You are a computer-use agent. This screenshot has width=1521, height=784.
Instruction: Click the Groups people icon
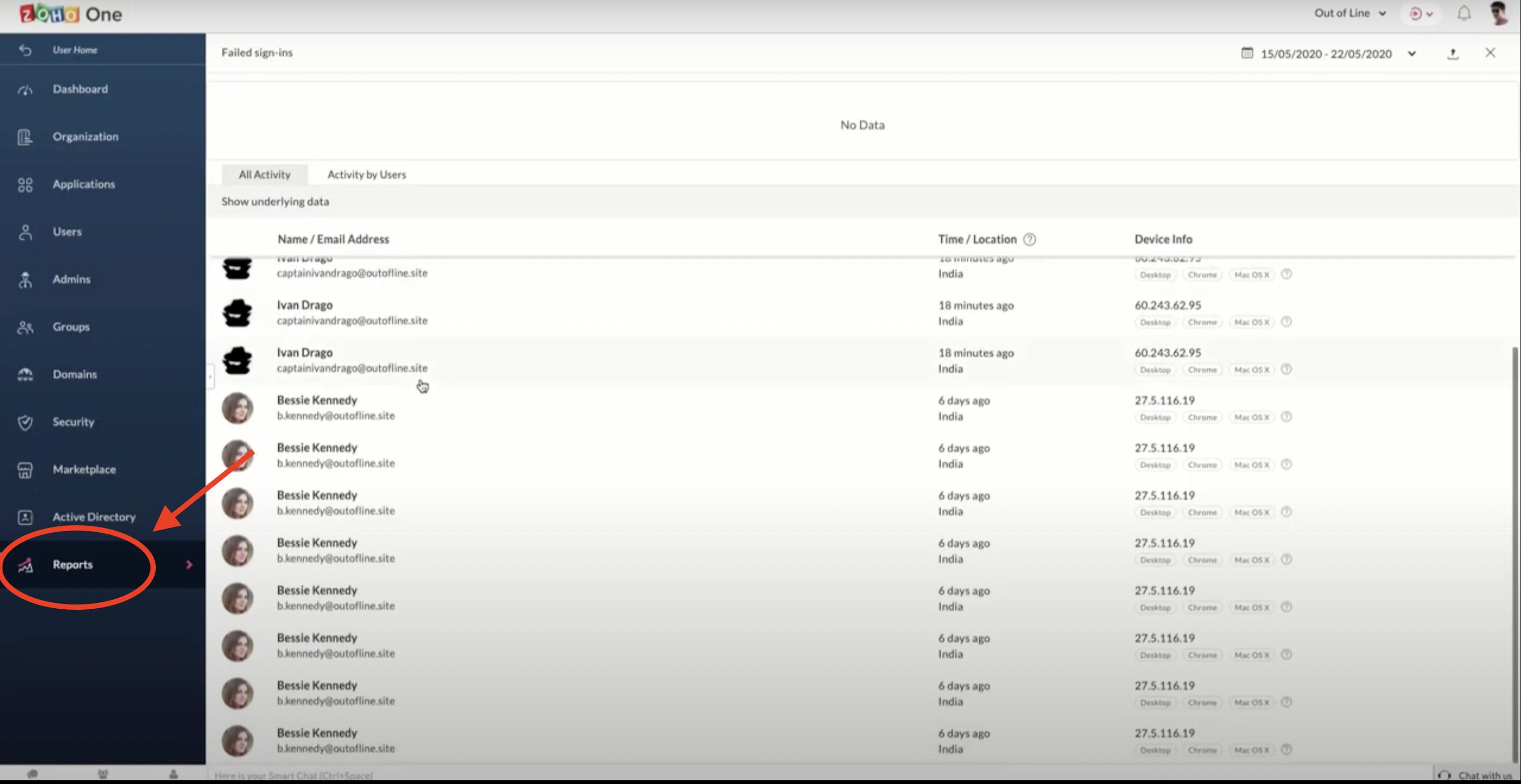(x=25, y=328)
